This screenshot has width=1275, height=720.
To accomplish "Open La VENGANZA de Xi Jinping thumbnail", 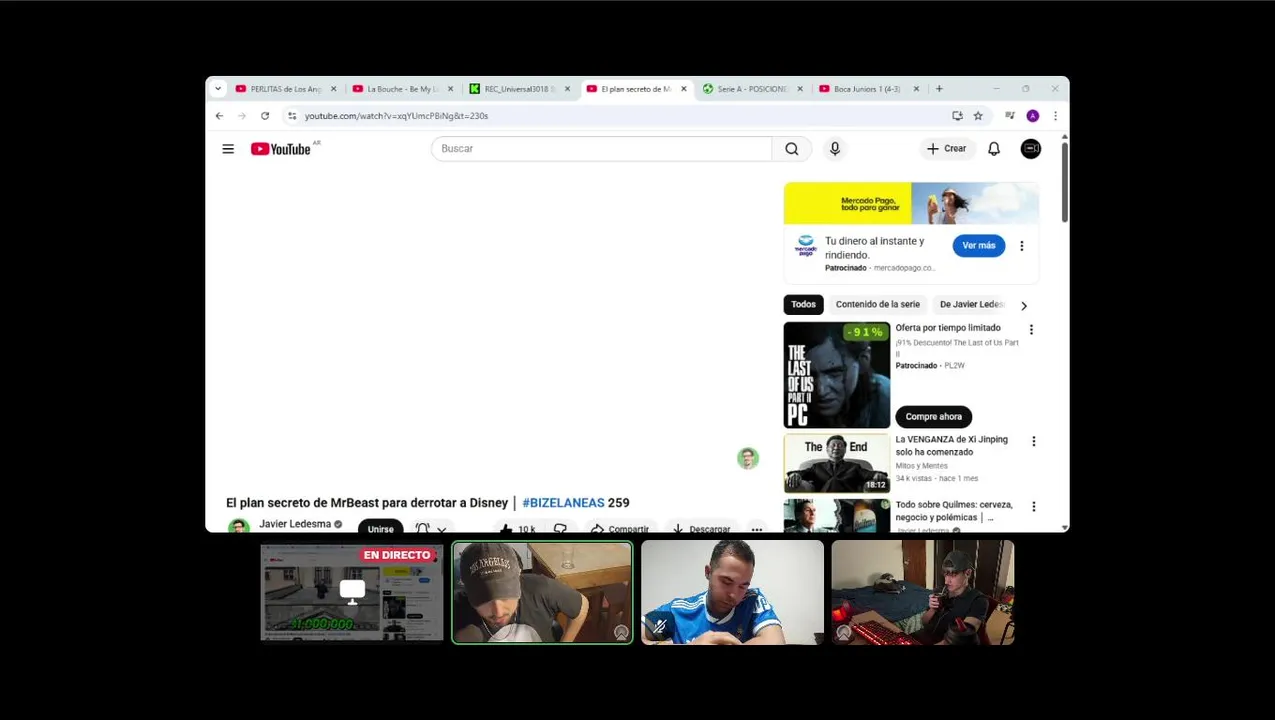I will [x=837, y=463].
